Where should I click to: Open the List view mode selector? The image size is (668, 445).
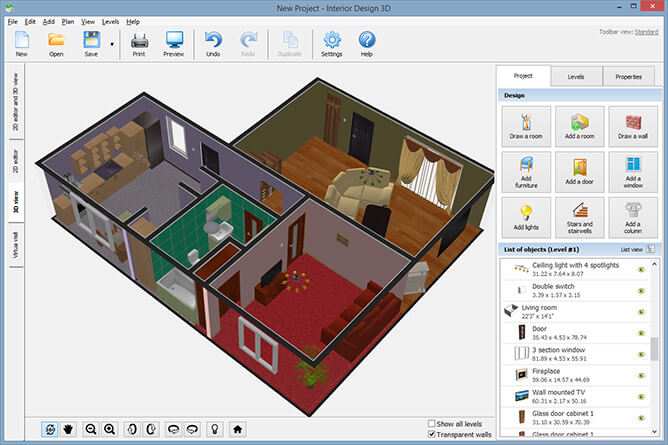(650, 248)
